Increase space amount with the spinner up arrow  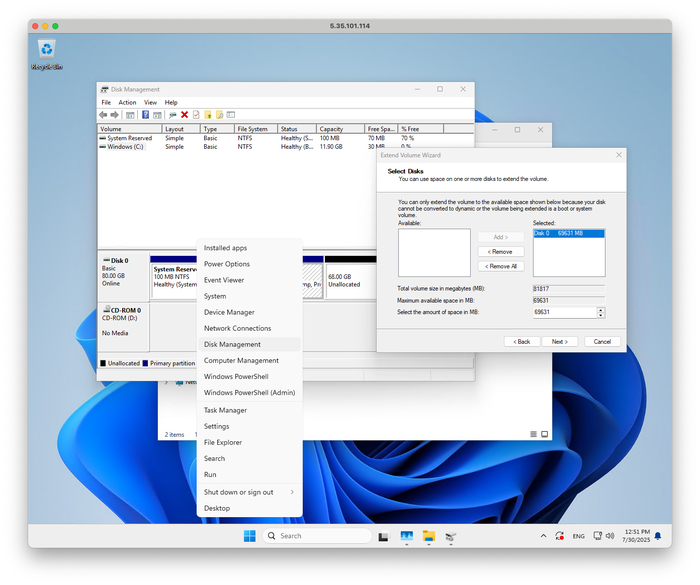[600, 309]
